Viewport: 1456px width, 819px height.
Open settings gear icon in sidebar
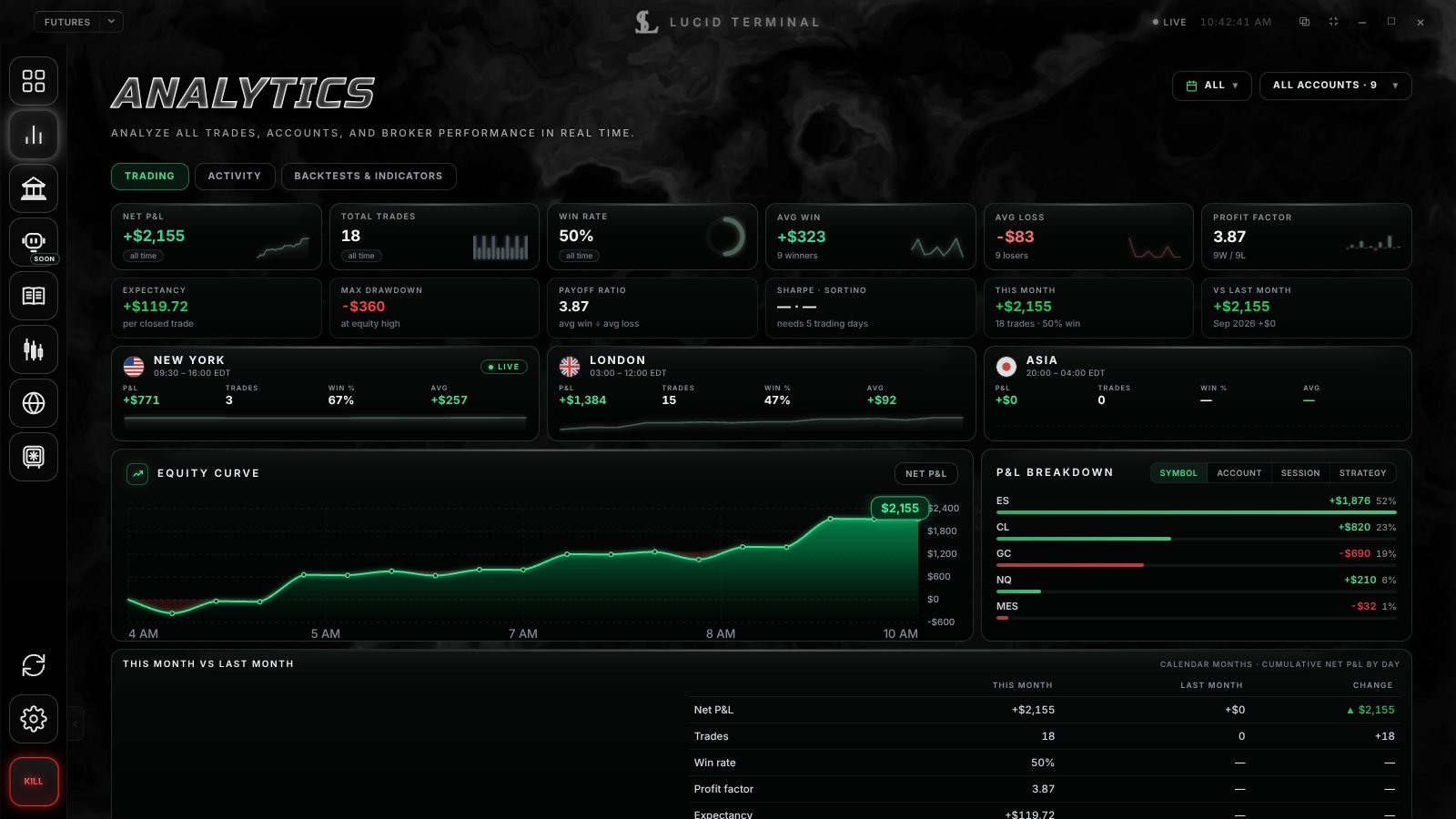coord(34,719)
